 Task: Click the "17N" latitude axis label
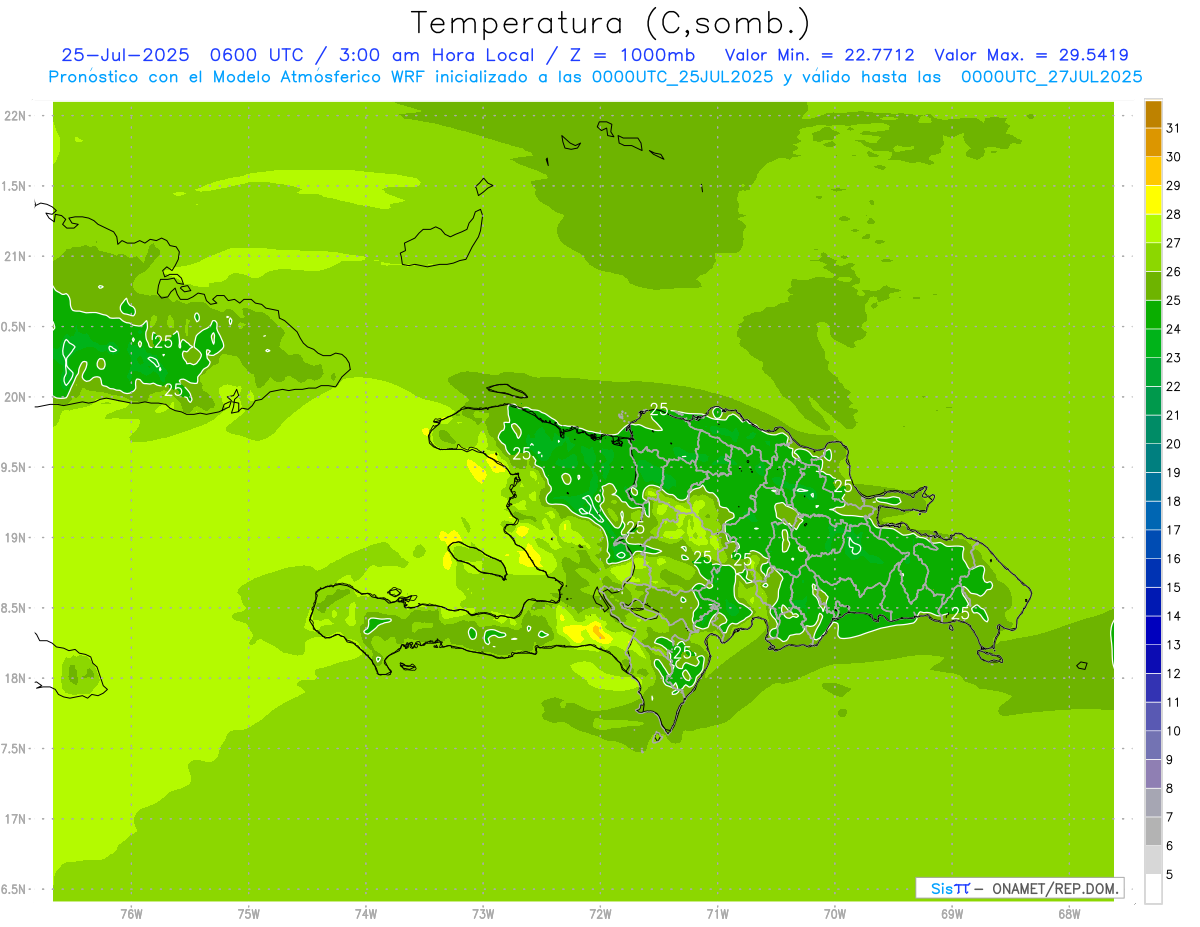point(16,819)
